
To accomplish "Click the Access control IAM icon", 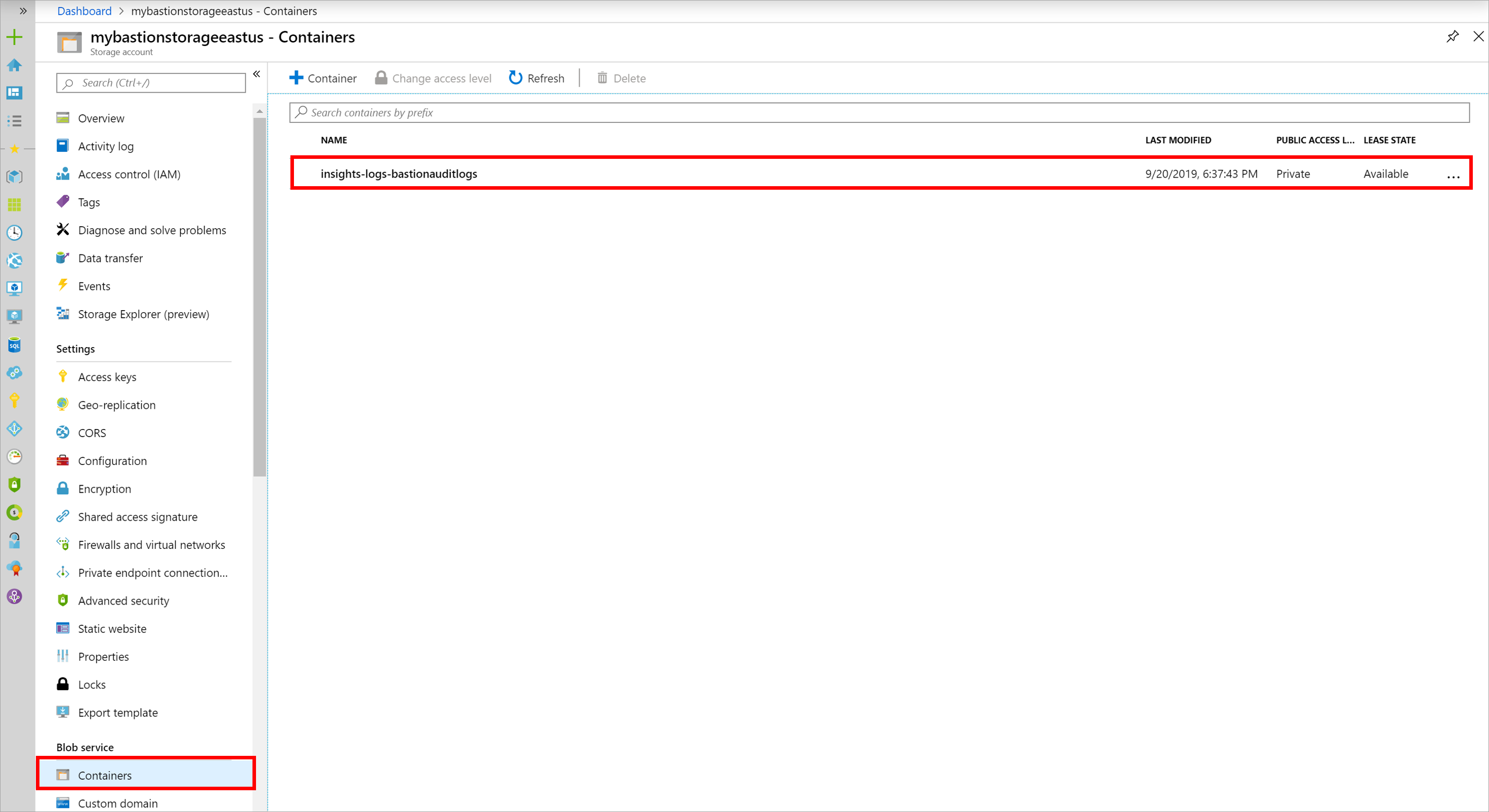I will pyautogui.click(x=63, y=173).
